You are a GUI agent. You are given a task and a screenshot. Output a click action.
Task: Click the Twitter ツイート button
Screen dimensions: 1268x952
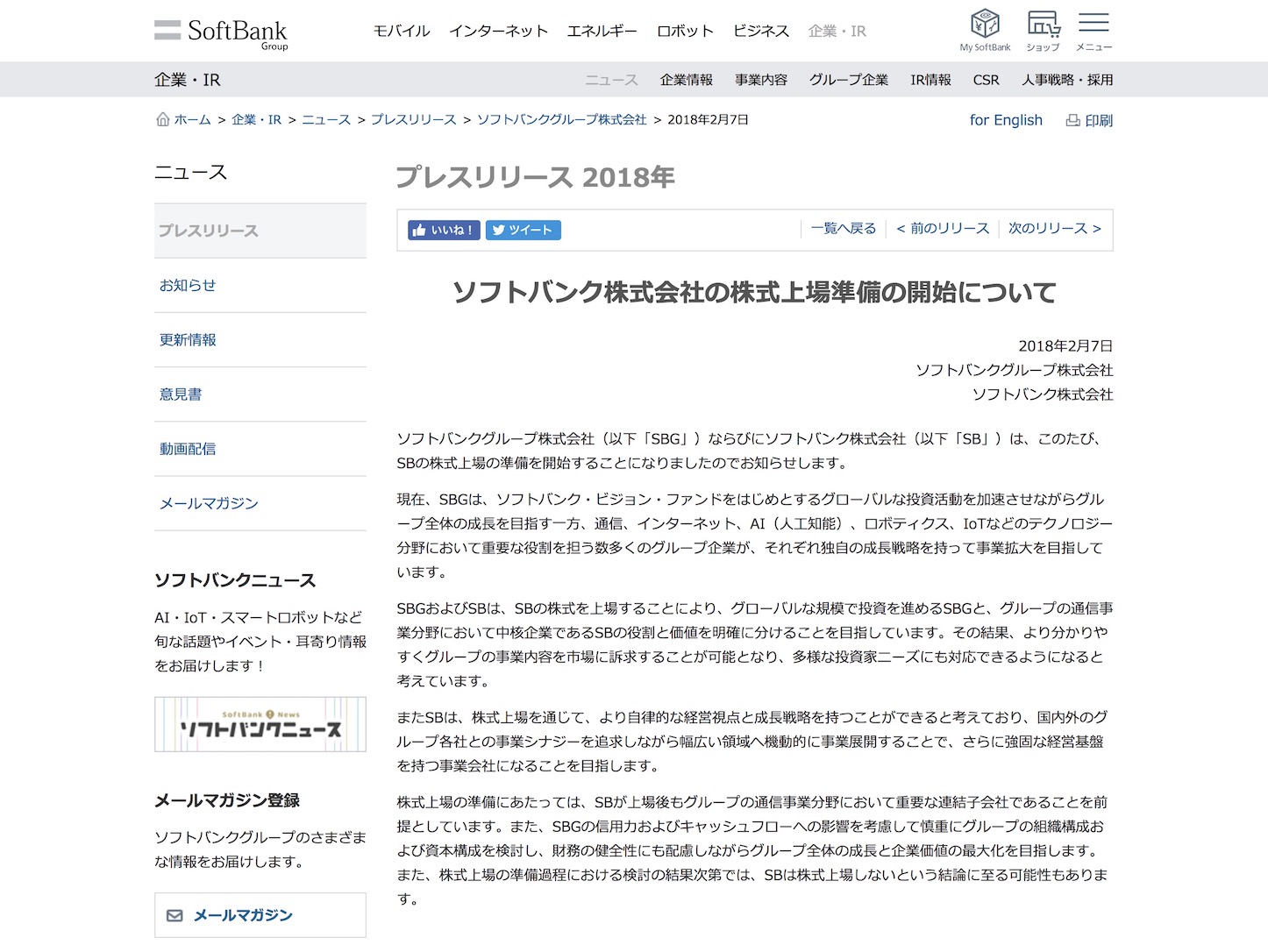(x=523, y=230)
